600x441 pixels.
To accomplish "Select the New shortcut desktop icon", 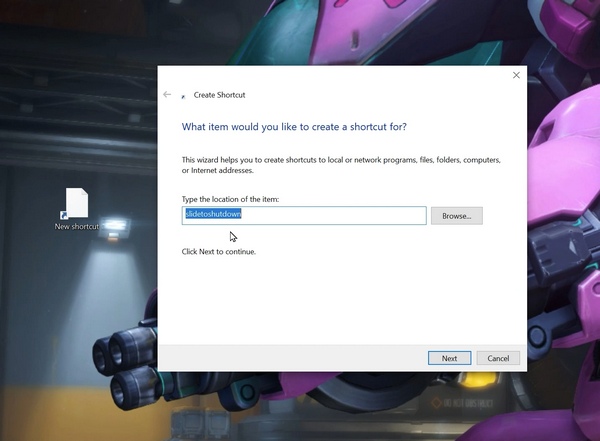I will pyautogui.click(x=77, y=204).
